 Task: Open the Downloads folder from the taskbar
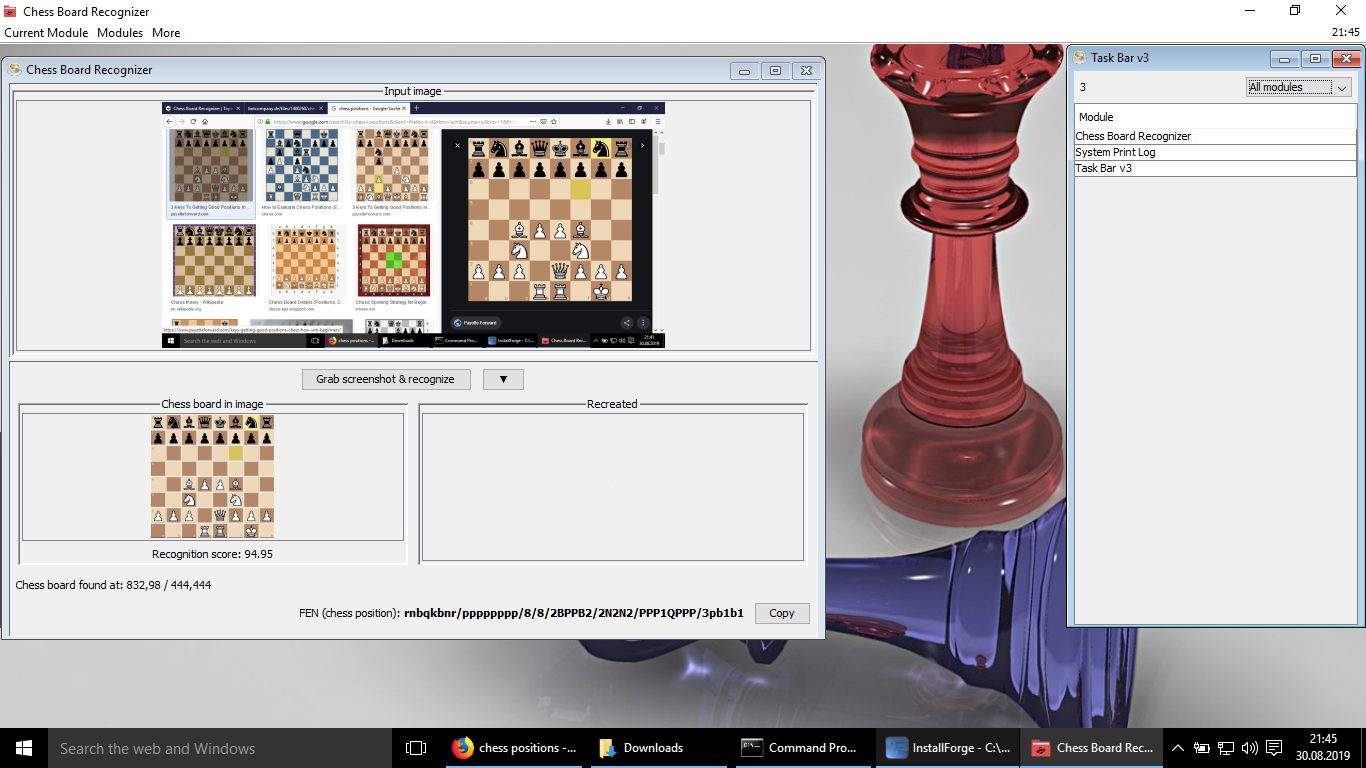pos(641,748)
